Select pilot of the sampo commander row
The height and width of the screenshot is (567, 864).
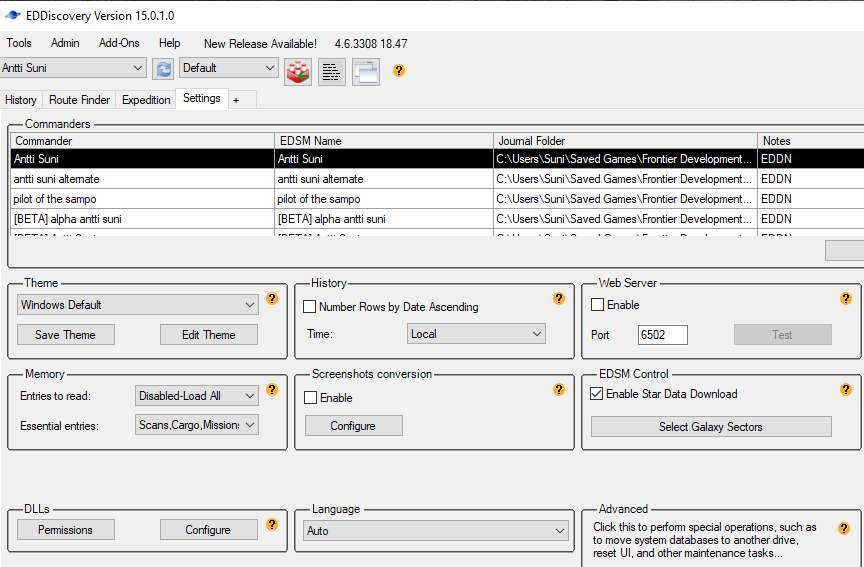(x=437, y=198)
